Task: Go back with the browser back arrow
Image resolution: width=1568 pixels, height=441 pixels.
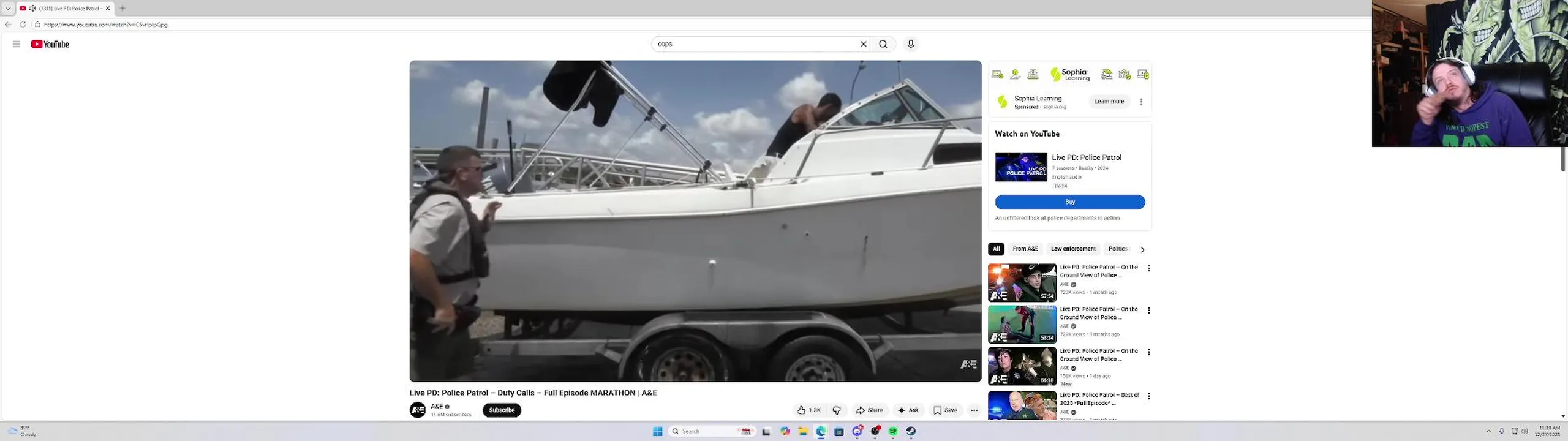Action: click(x=8, y=24)
